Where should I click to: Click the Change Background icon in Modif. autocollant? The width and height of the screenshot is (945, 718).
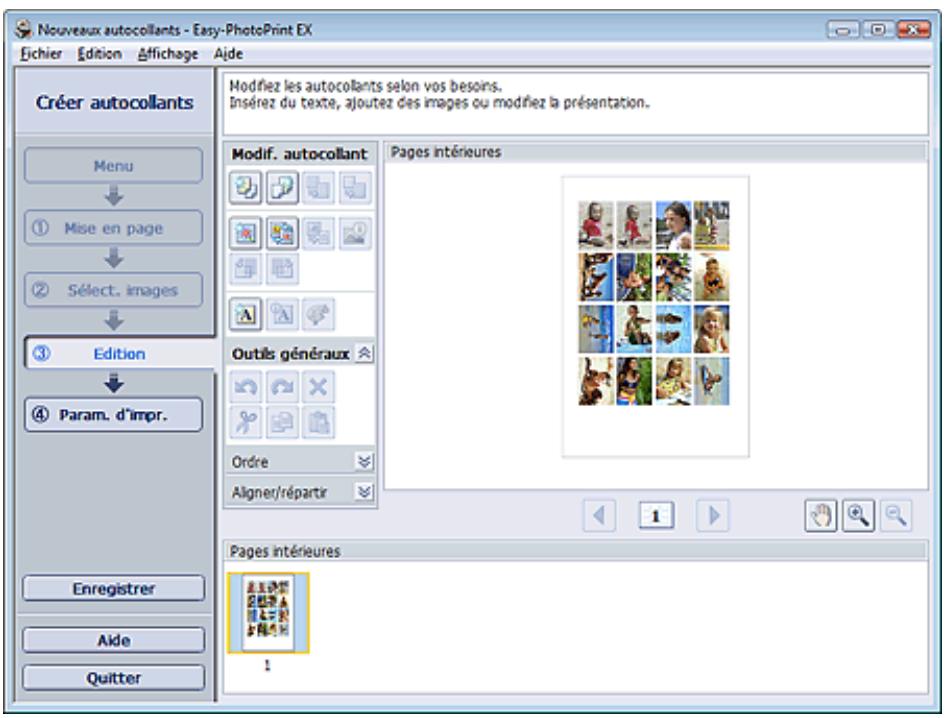tap(245, 187)
